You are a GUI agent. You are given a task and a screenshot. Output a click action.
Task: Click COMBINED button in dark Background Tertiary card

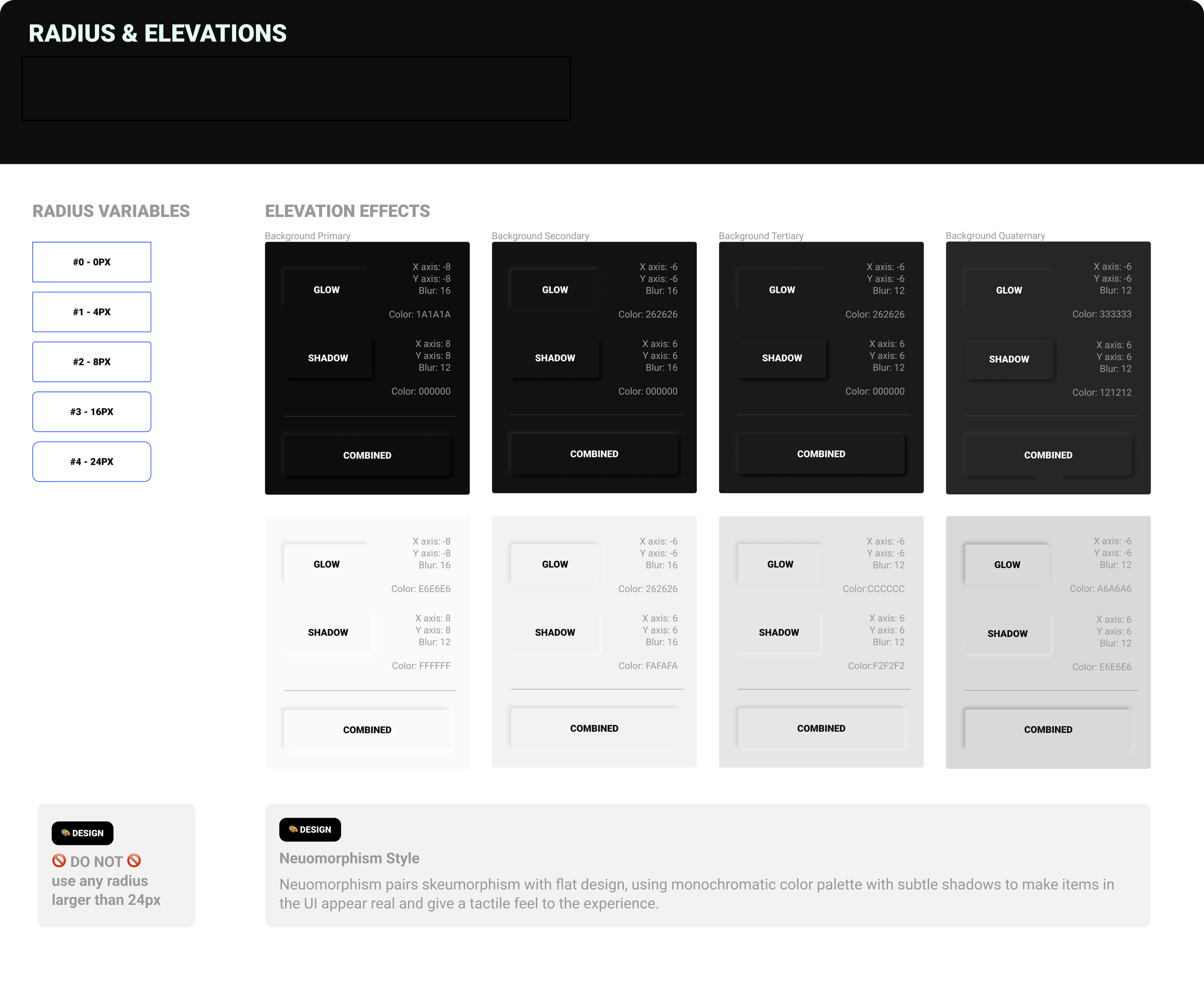point(821,454)
